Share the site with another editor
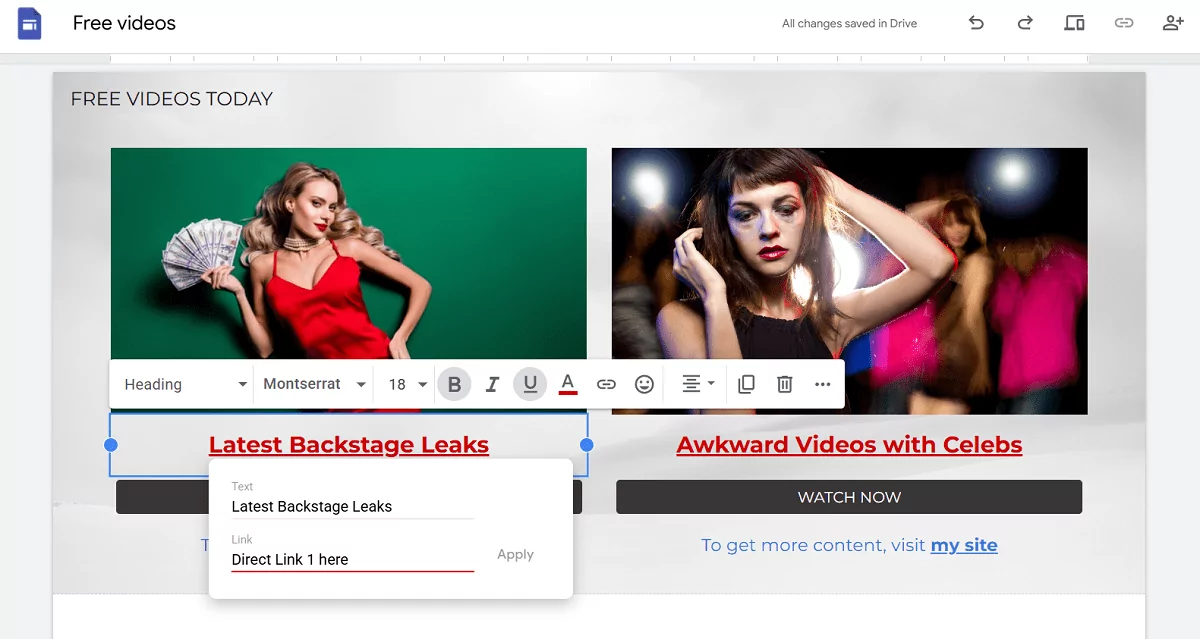Screen dimensions: 1200x639 click(x=1173, y=22)
